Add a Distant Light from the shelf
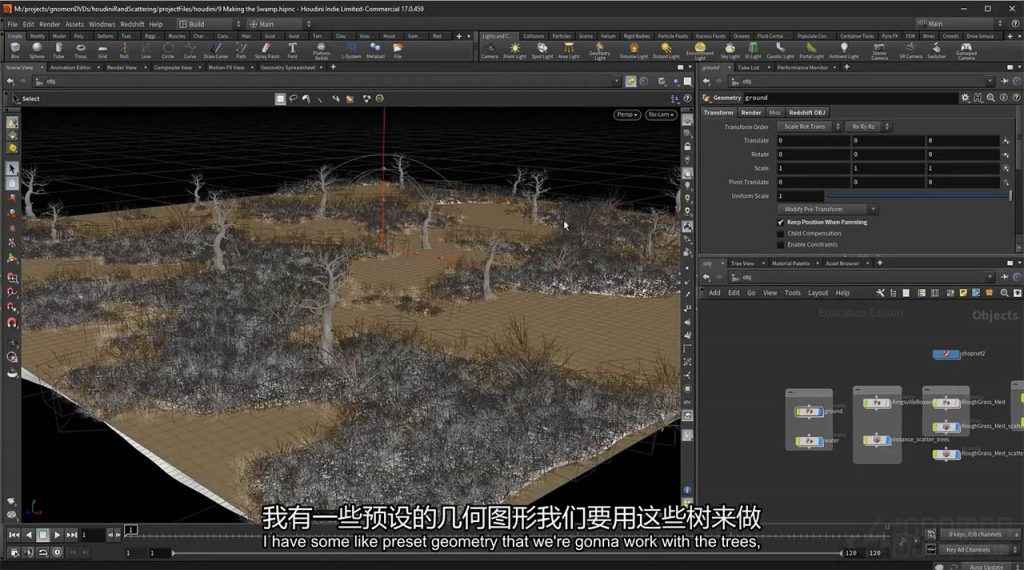The width and height of the screenshot is (1024, 570). click(x=666, y=50)
